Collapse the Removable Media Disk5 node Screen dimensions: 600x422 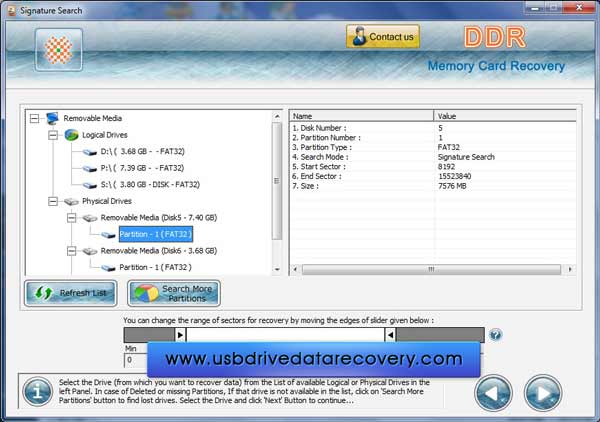(72, 218)
